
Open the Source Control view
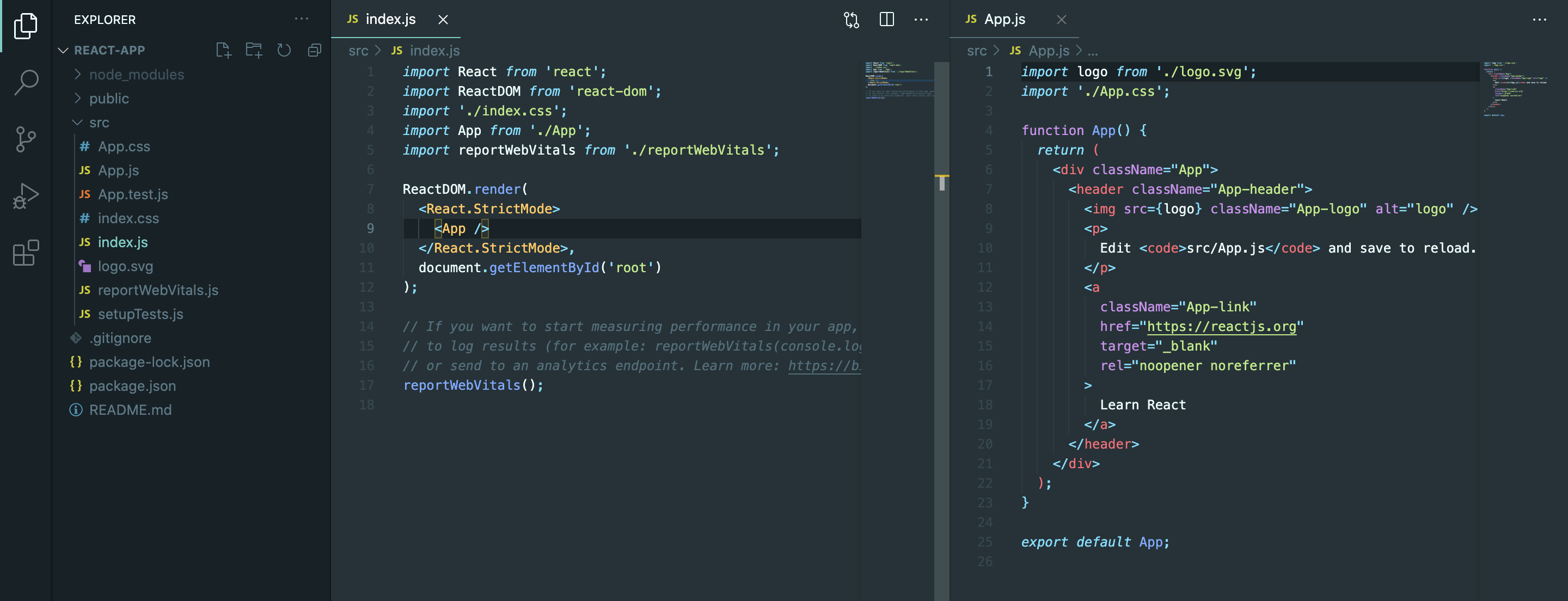point(26,139)
